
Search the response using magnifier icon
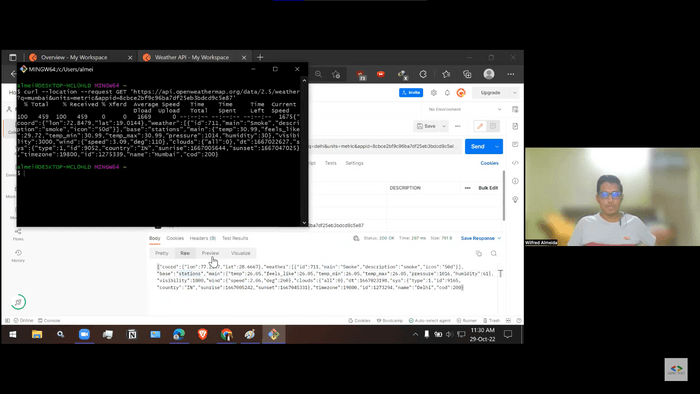click(x=494, y=253)
